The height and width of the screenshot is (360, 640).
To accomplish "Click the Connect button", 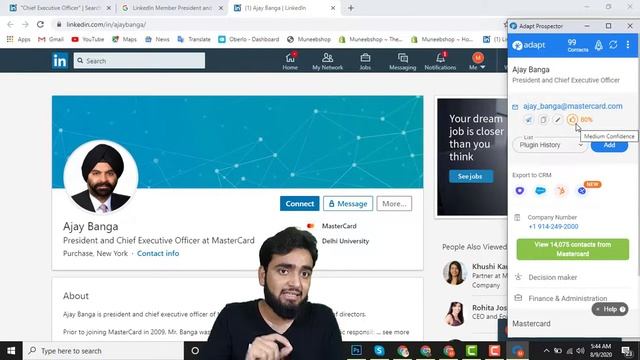I will [x=300, y=204].
